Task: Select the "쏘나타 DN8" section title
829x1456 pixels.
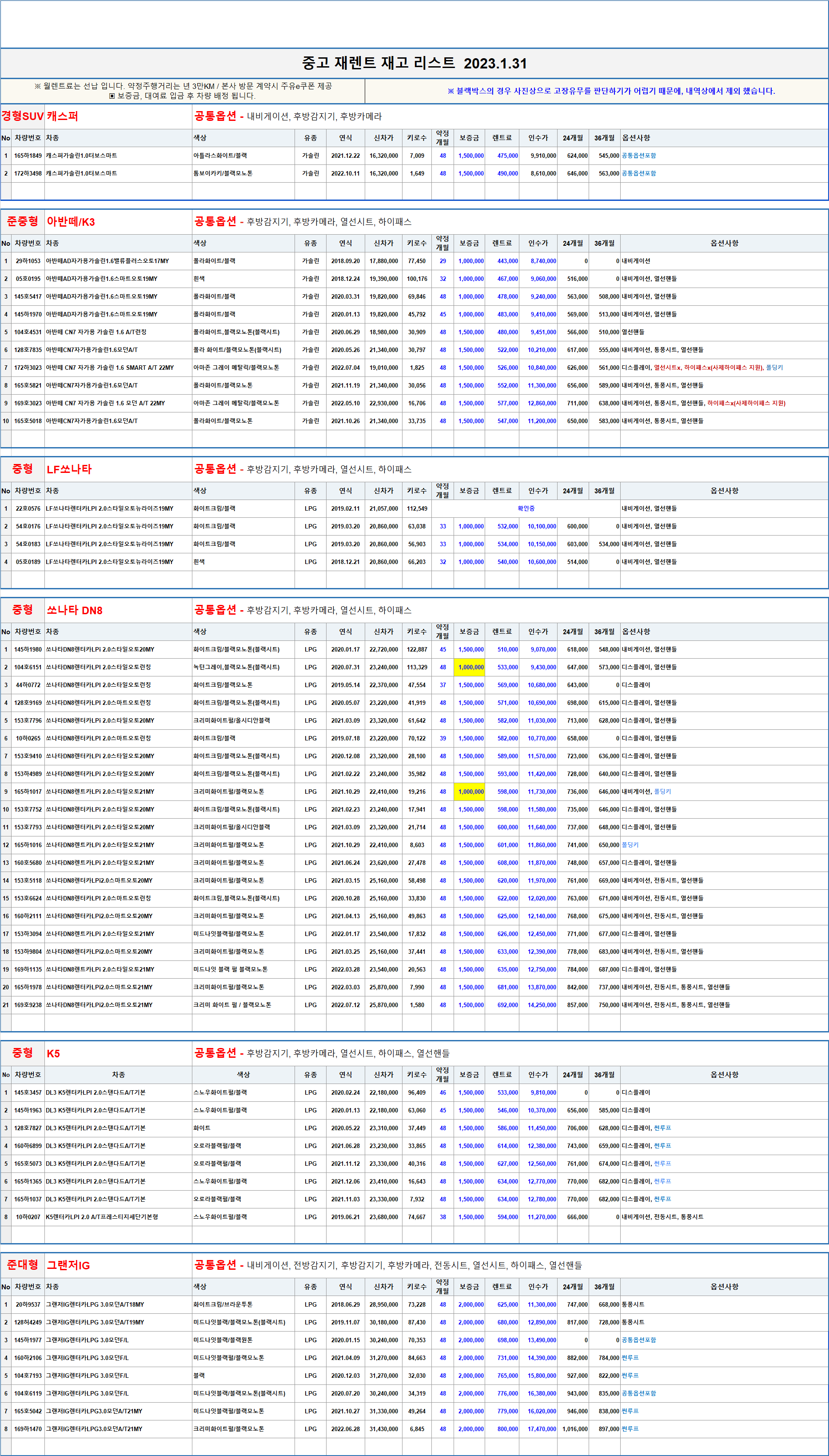Action: pos(75,610)
